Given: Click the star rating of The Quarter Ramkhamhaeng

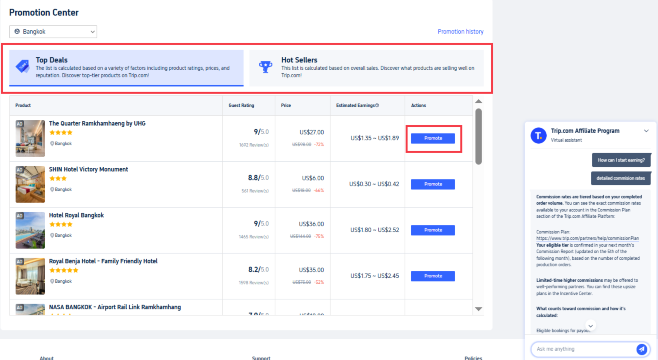Looking at the screenshot, I should pos(61,133).
